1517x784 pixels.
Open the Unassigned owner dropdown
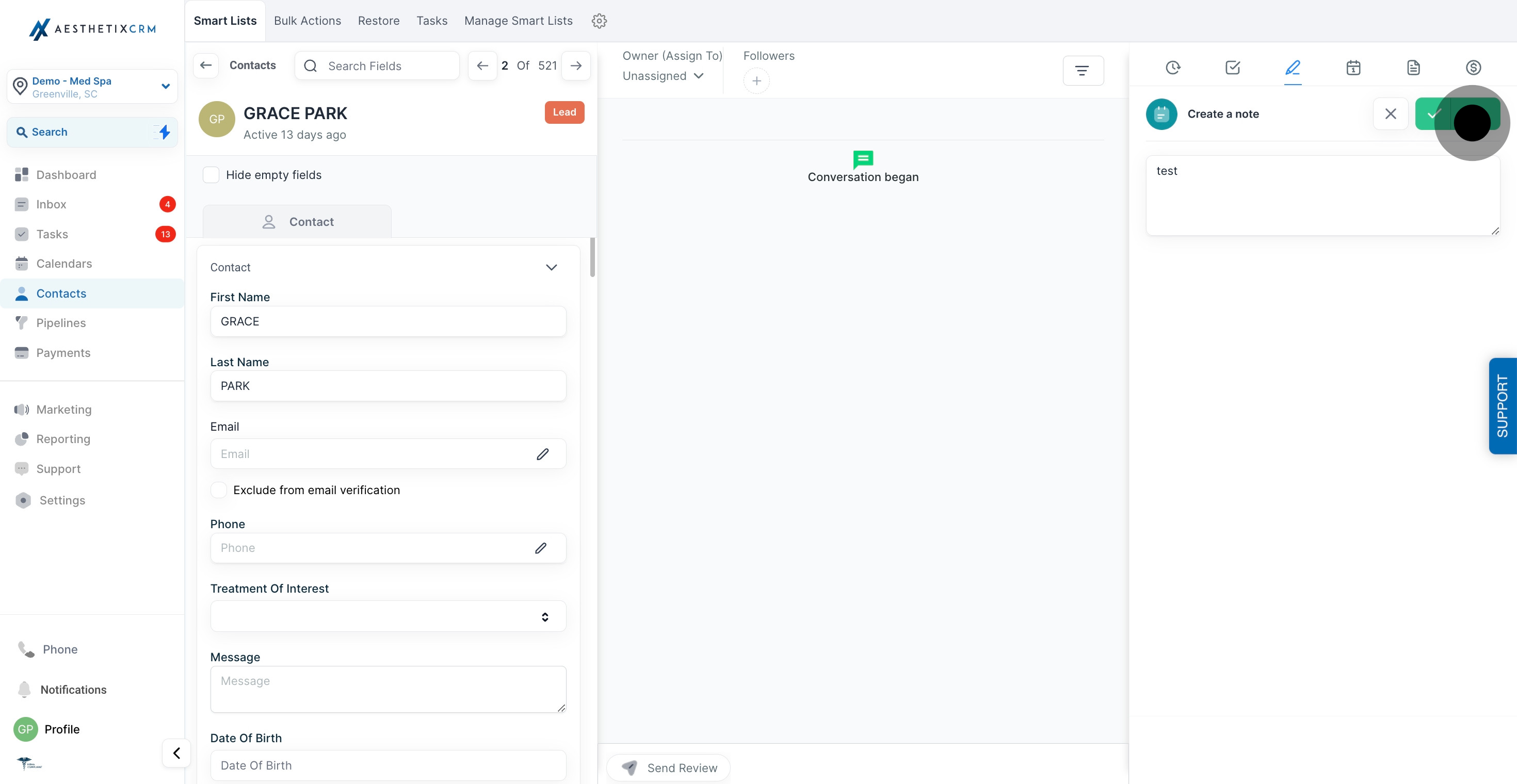663,76
